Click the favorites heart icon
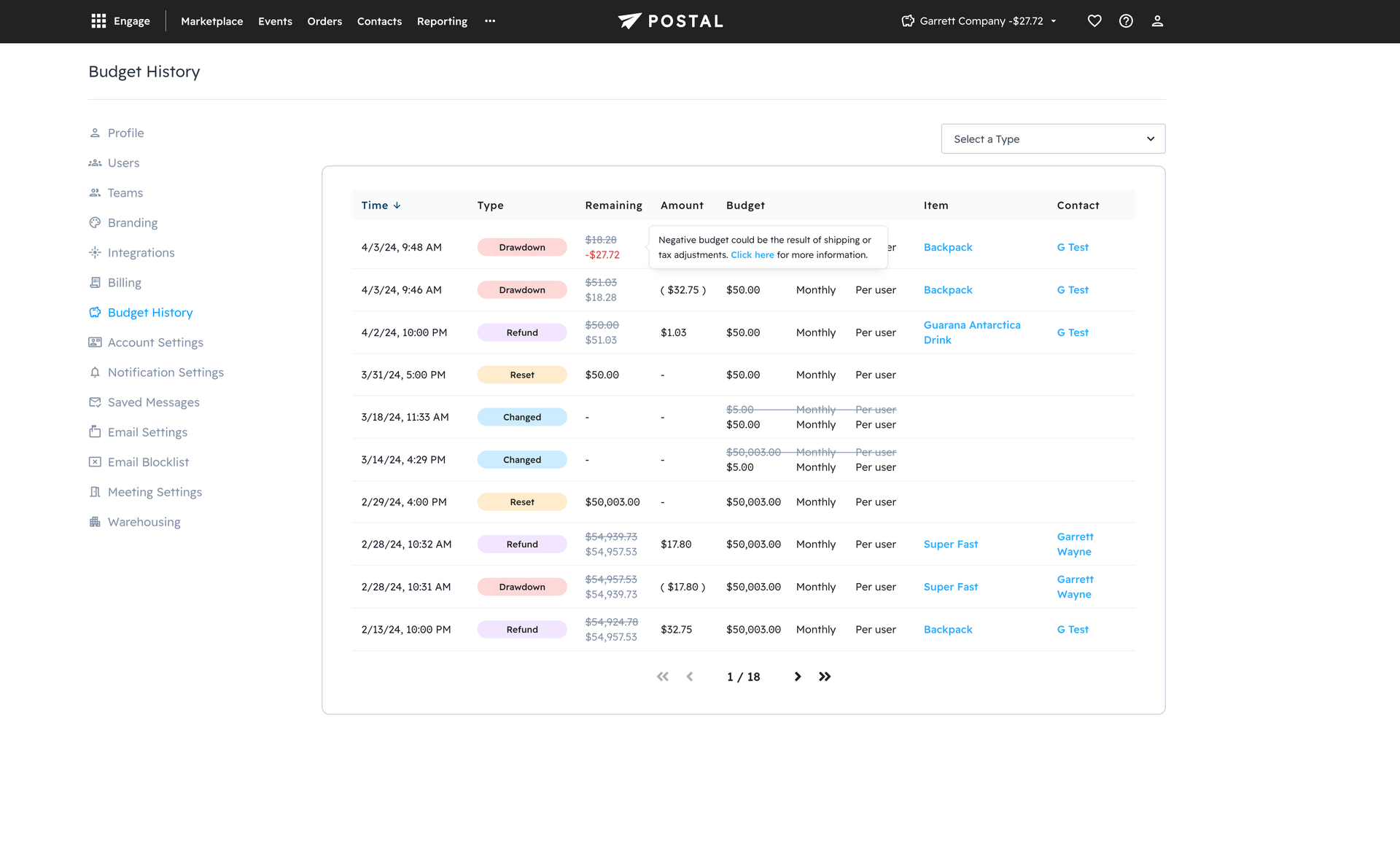 coord(1094,21)
